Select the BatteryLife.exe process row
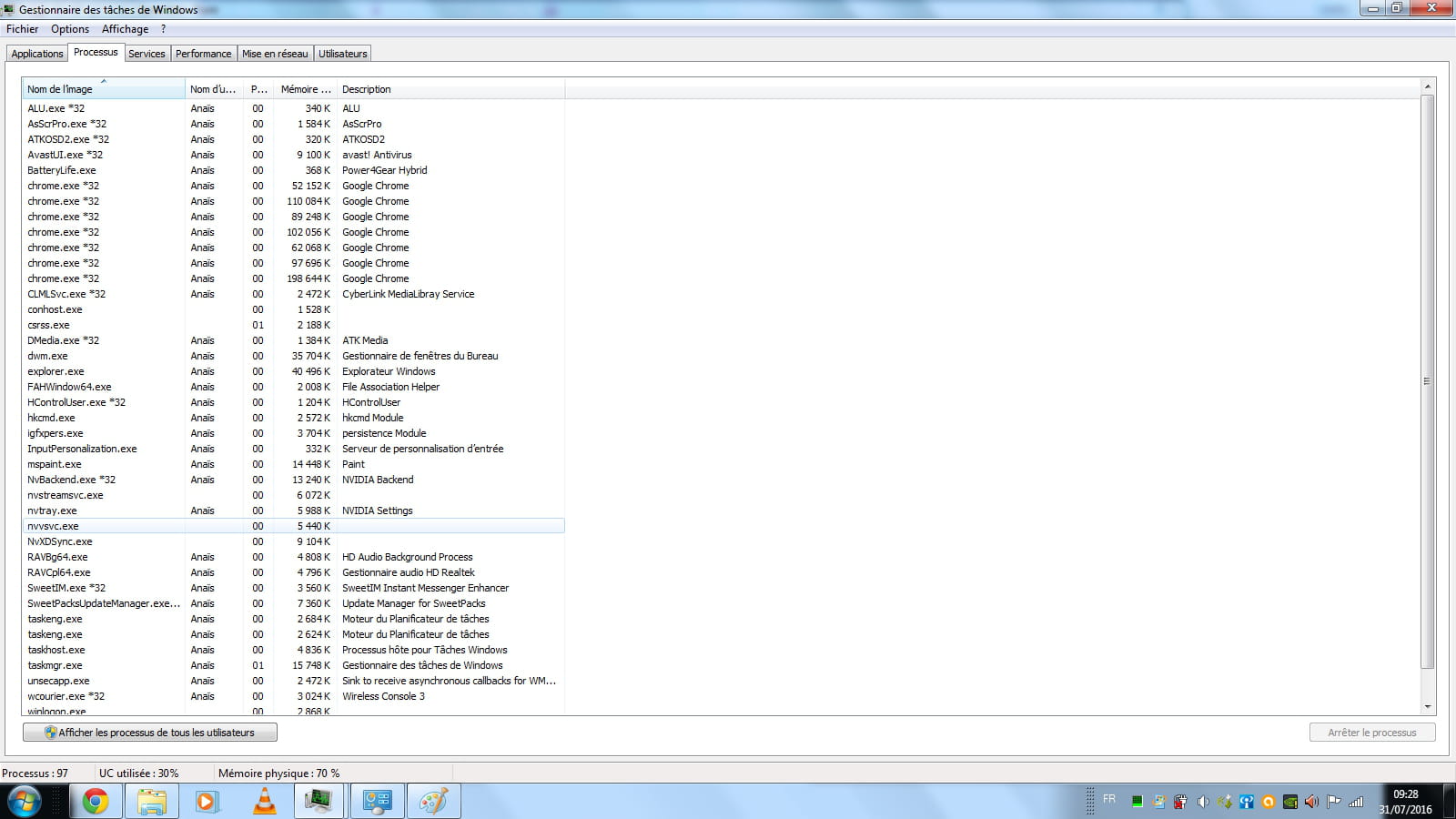Image resolution: width=1456 pixels, height=819 pixels. [293, 170]
